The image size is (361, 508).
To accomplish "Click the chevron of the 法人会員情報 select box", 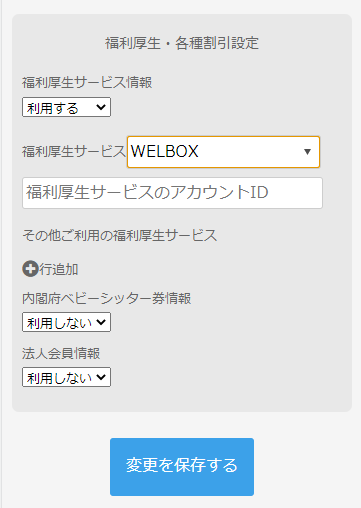I will pyautogui.click(x=101, y=377).
